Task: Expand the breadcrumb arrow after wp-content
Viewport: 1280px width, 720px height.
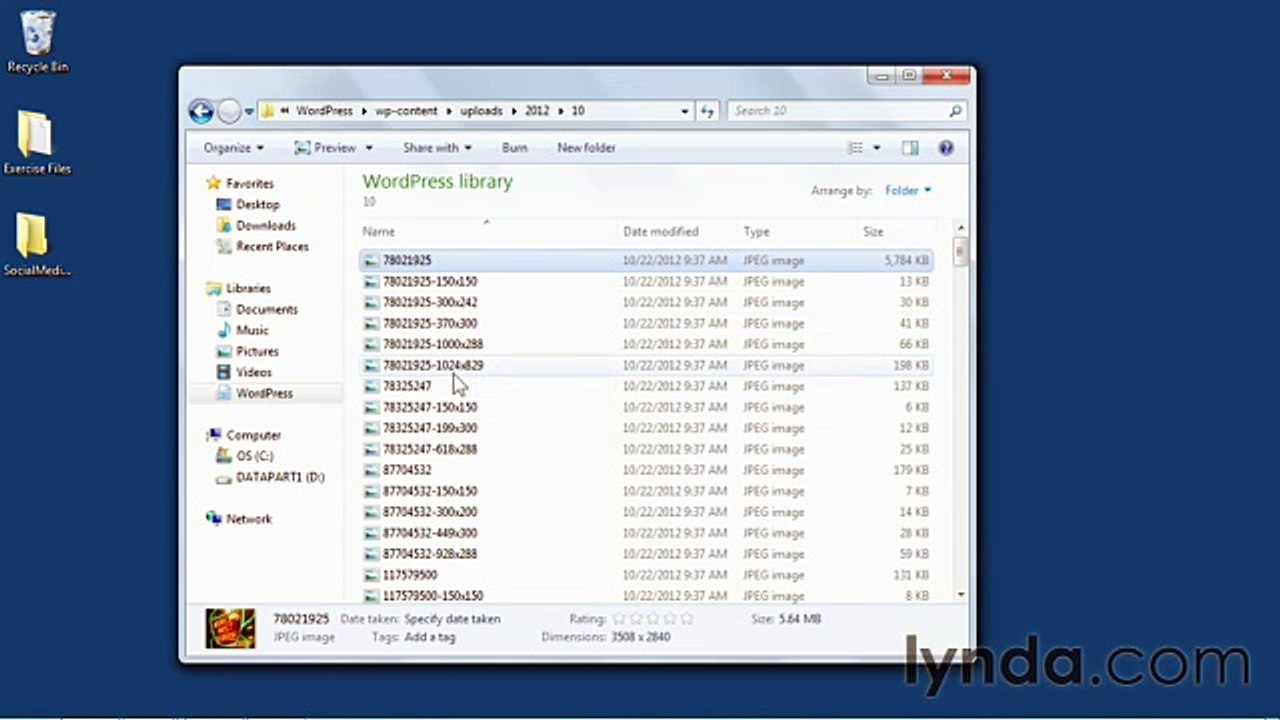Action: coord(449,111)
